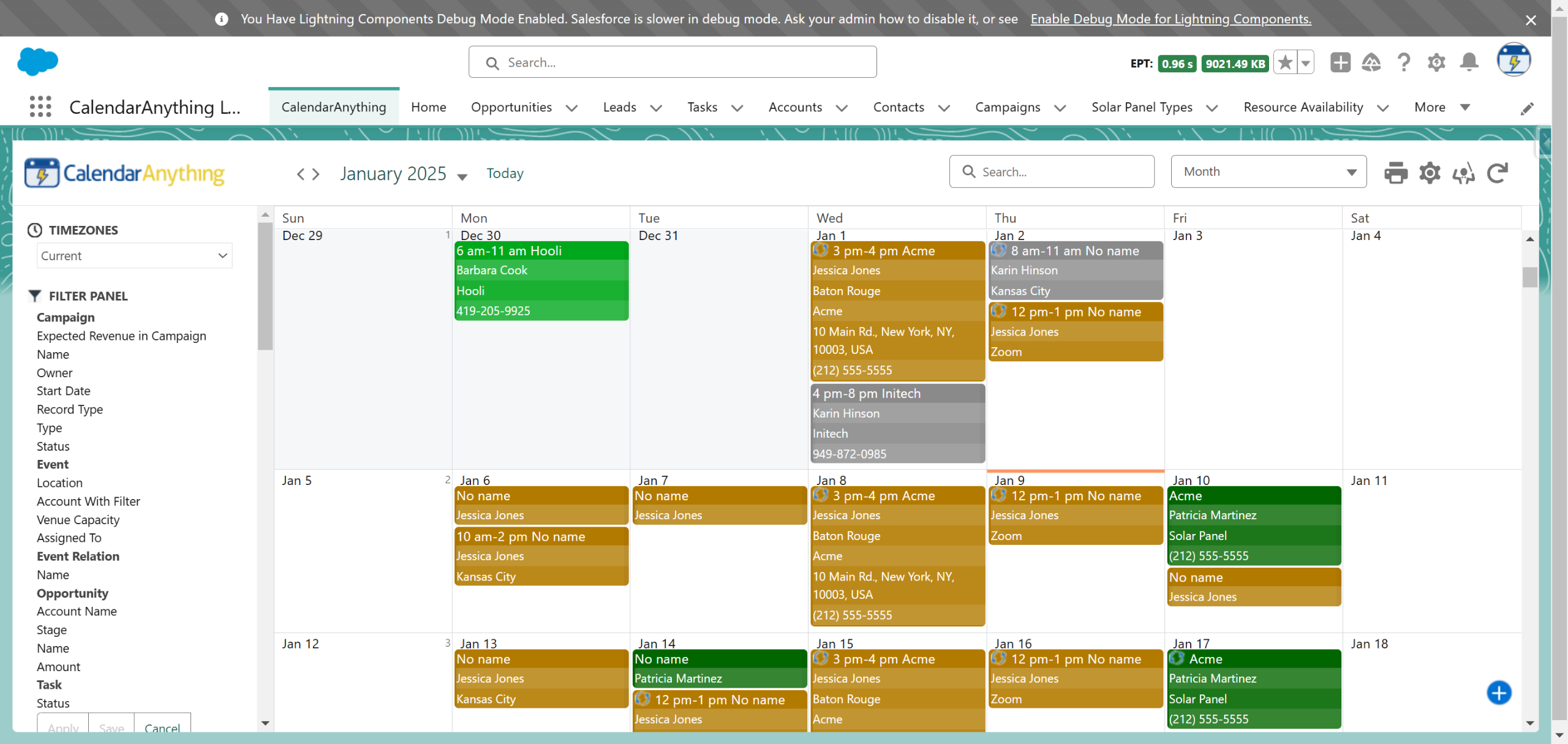This screenshot has width=1568, height=744.
Task: Go to previous month arrow
Action: pyautogui.click(x=301, y=174)
